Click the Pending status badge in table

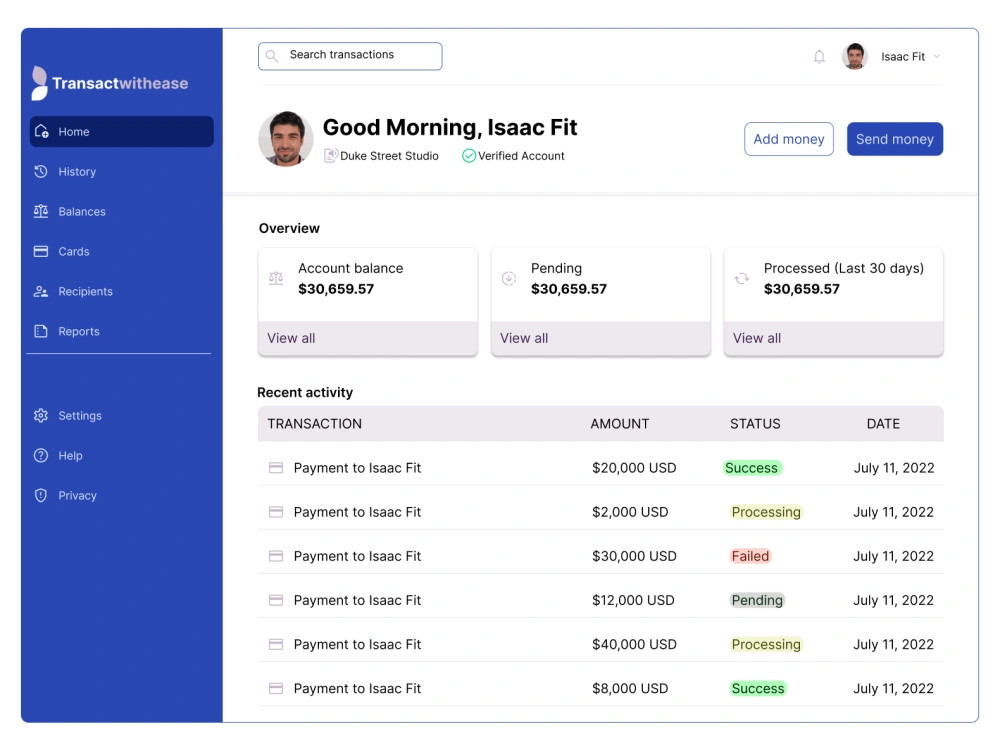757,600
